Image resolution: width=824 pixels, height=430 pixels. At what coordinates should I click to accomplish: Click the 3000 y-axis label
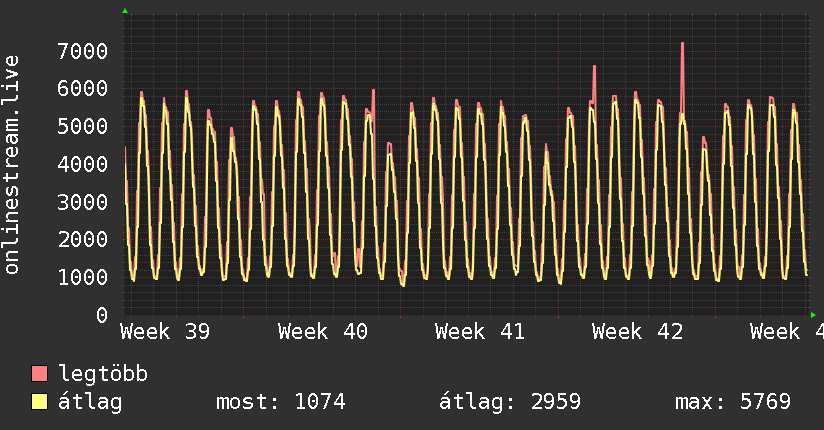pyautogui.click(x=83, y=202)
